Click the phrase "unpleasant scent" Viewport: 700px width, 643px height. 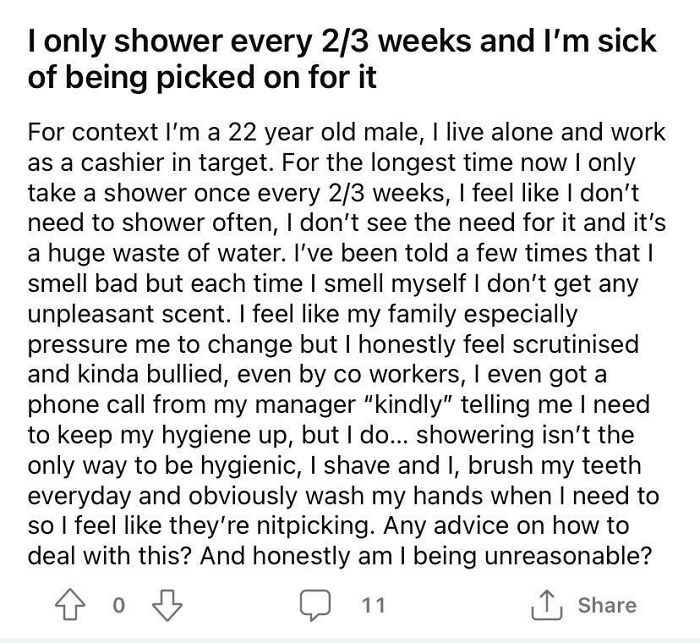(128, 315)
